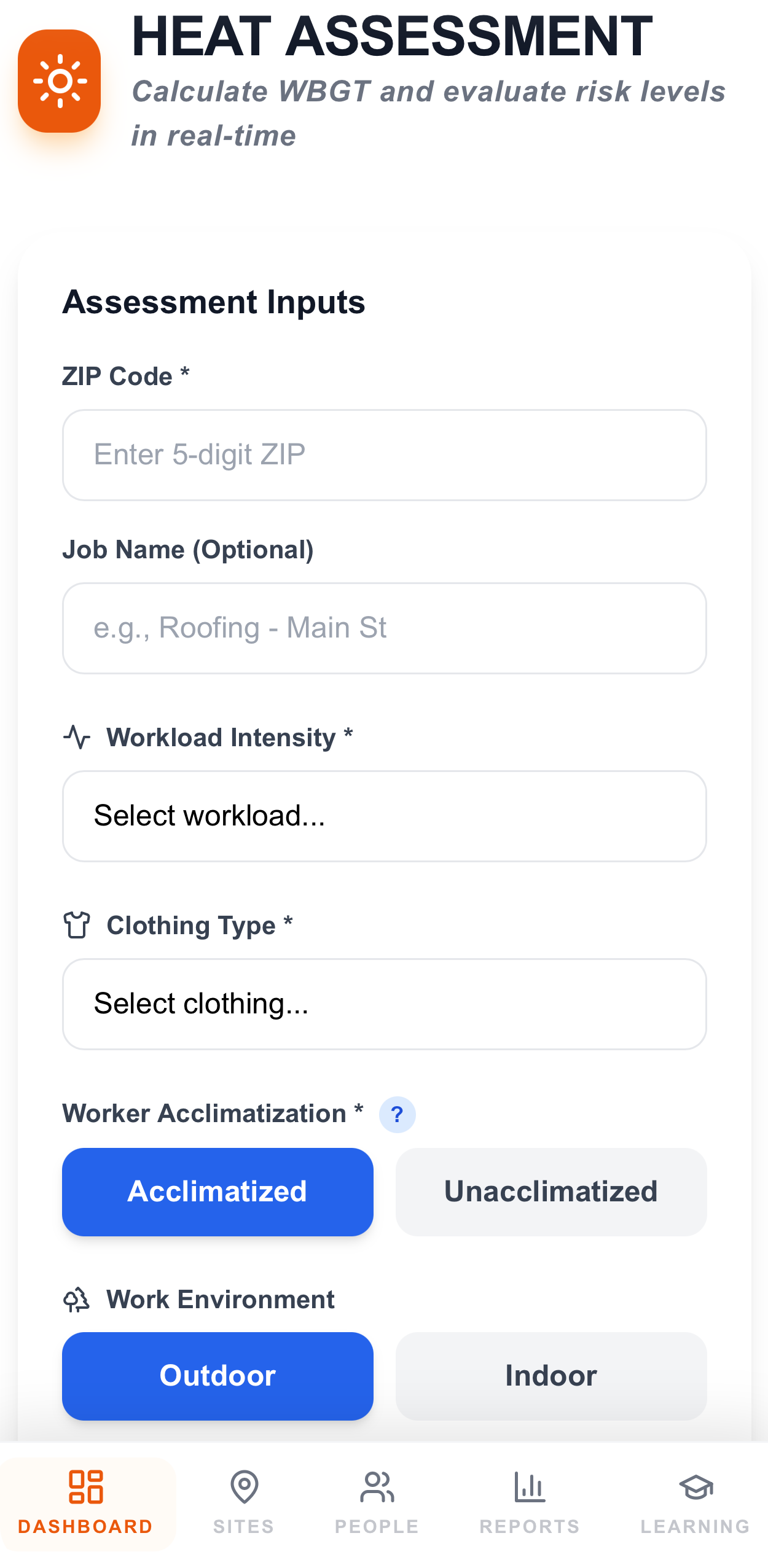Open the acclimatization help question mark
Viewport: 768px width, 1568px height.
(x=397, y=1114)
